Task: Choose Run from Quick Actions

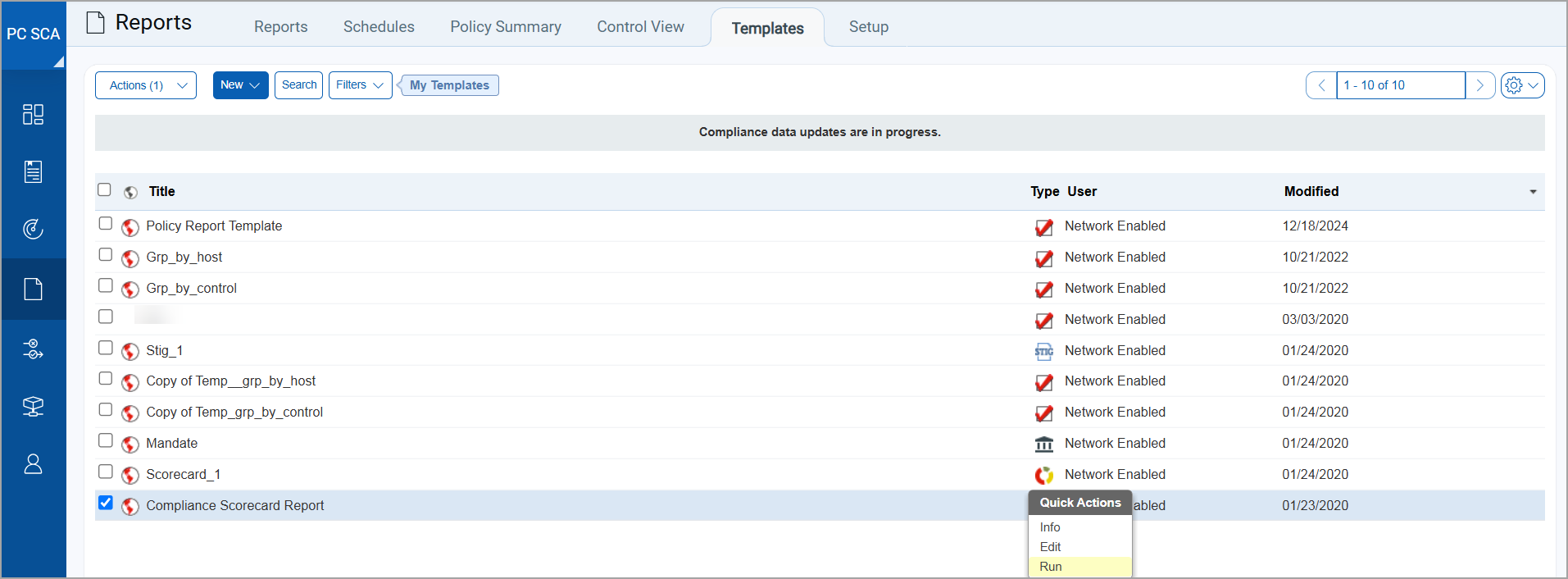Action: coord(1080,567)
